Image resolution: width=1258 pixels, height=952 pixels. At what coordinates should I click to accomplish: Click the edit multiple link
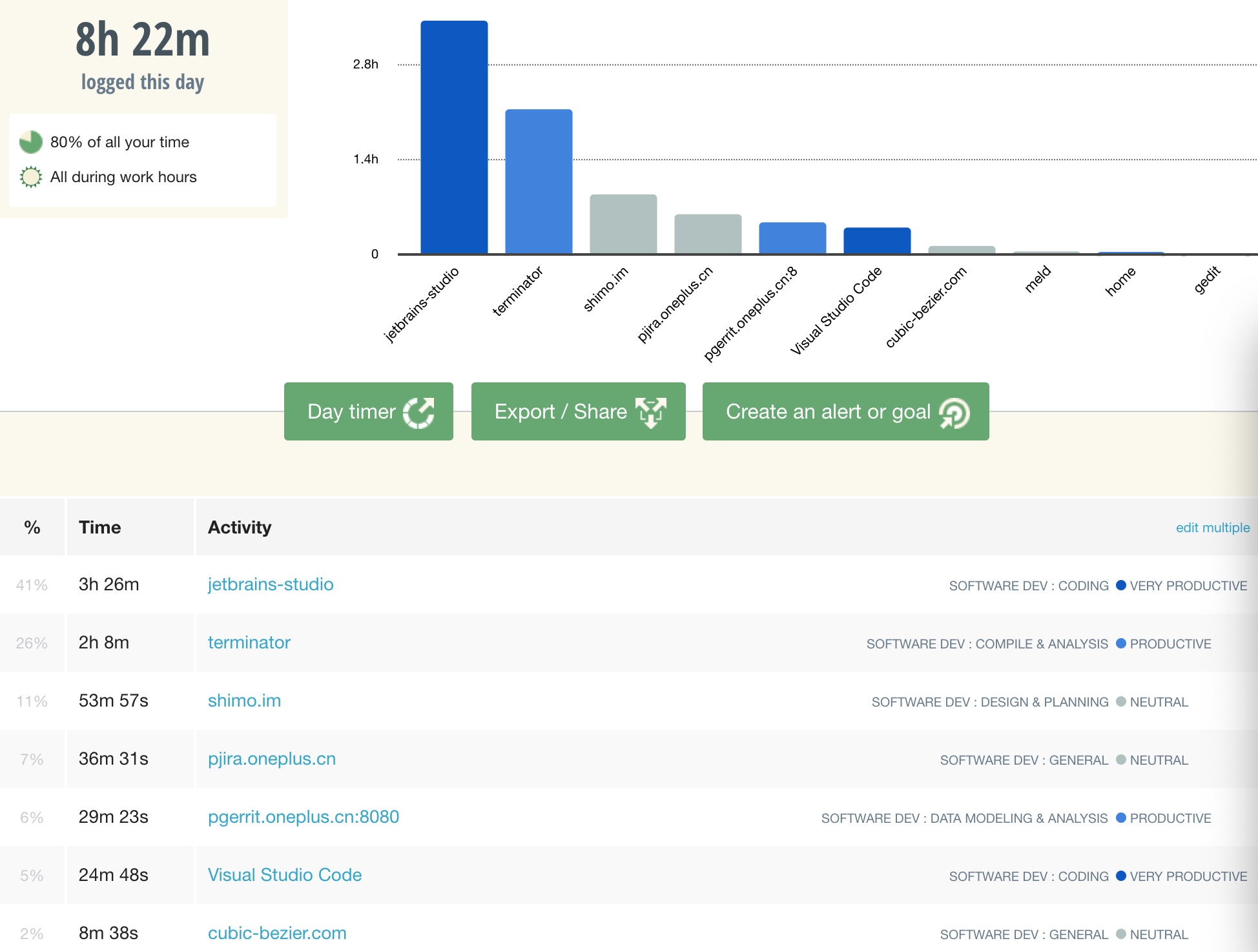(1212, 528)
